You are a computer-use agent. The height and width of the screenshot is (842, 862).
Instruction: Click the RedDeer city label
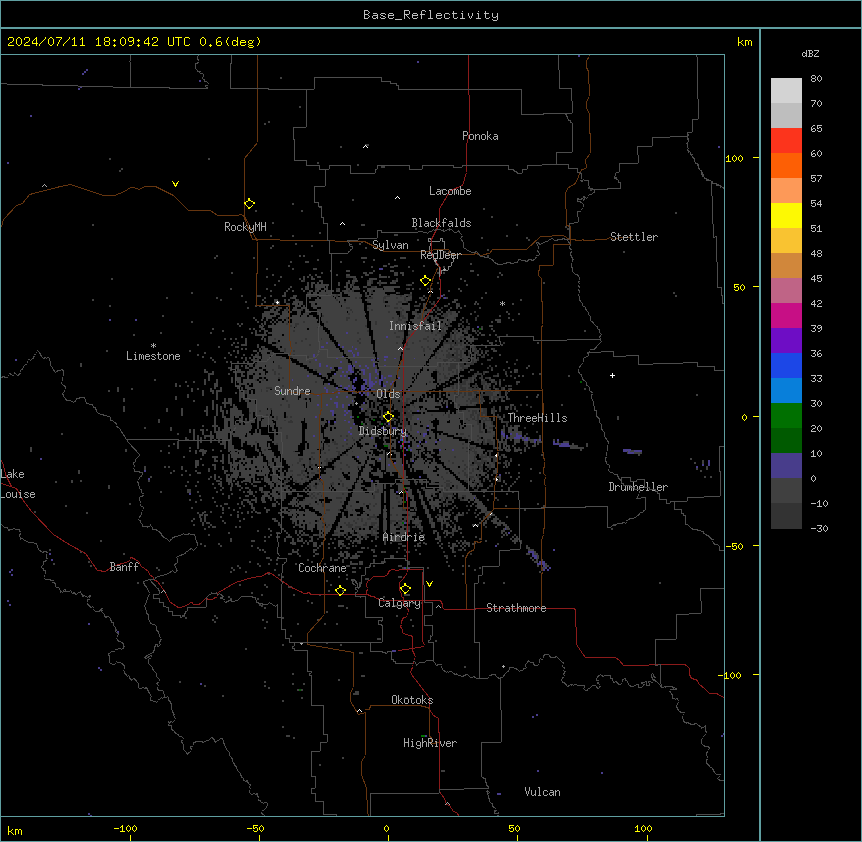point(440,255)
